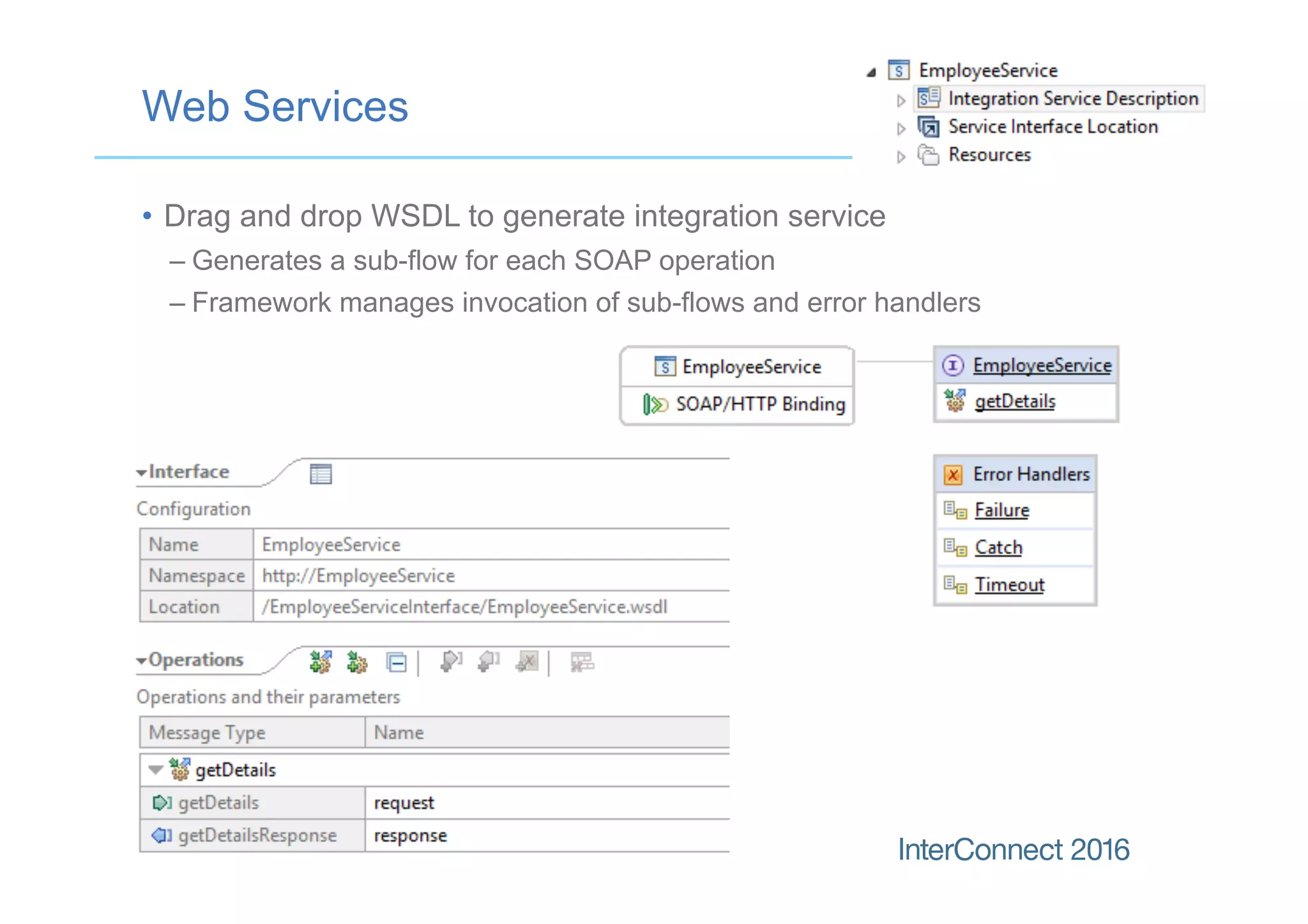Click Integration Service Description icon
The image size is (1308, 924).
click(929, 98)
